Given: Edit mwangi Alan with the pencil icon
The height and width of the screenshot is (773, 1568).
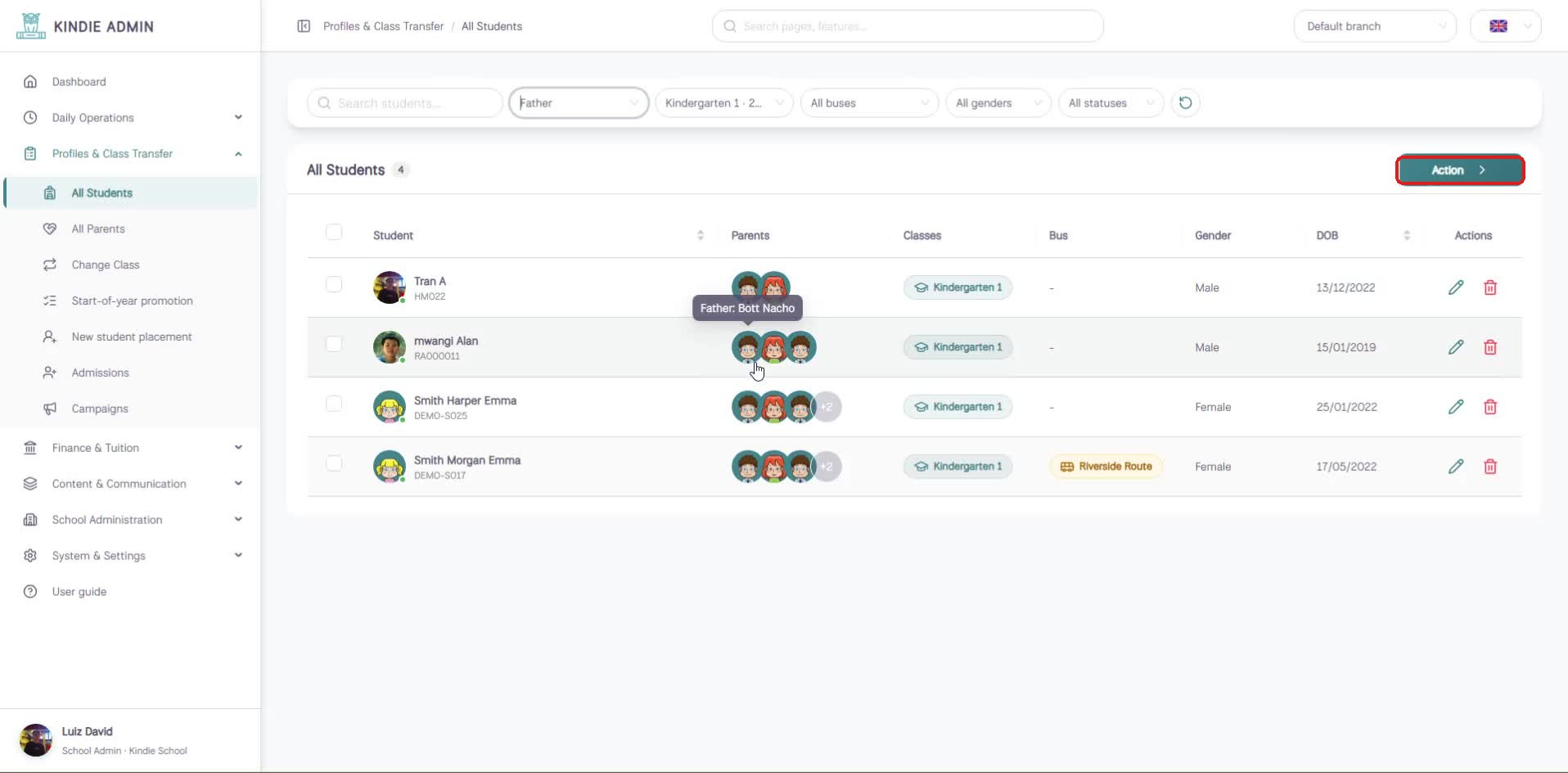Looking at the screenshot, I should click(1456, 347).
